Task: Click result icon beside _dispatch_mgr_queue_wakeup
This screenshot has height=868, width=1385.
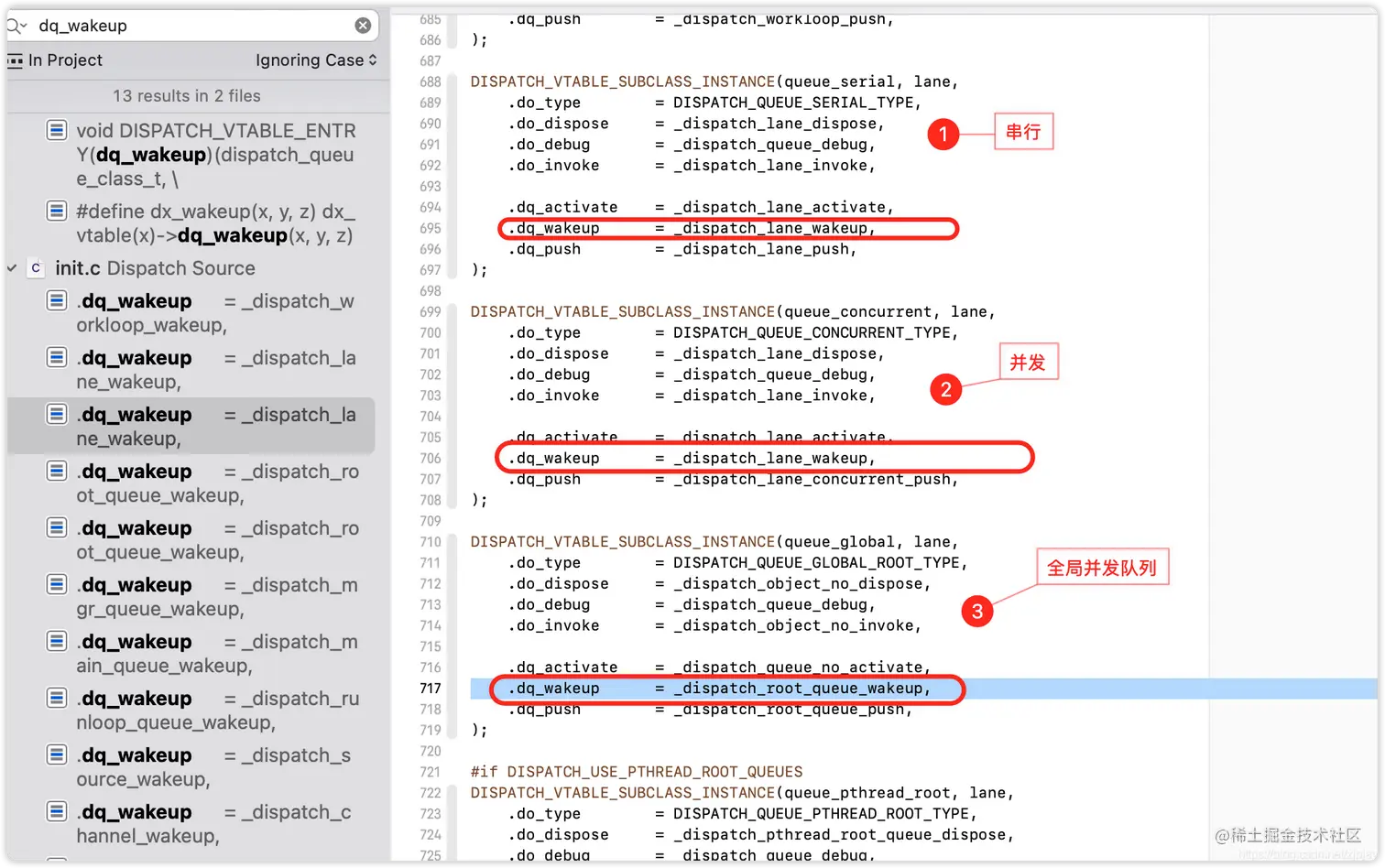Action: (57, 584)
